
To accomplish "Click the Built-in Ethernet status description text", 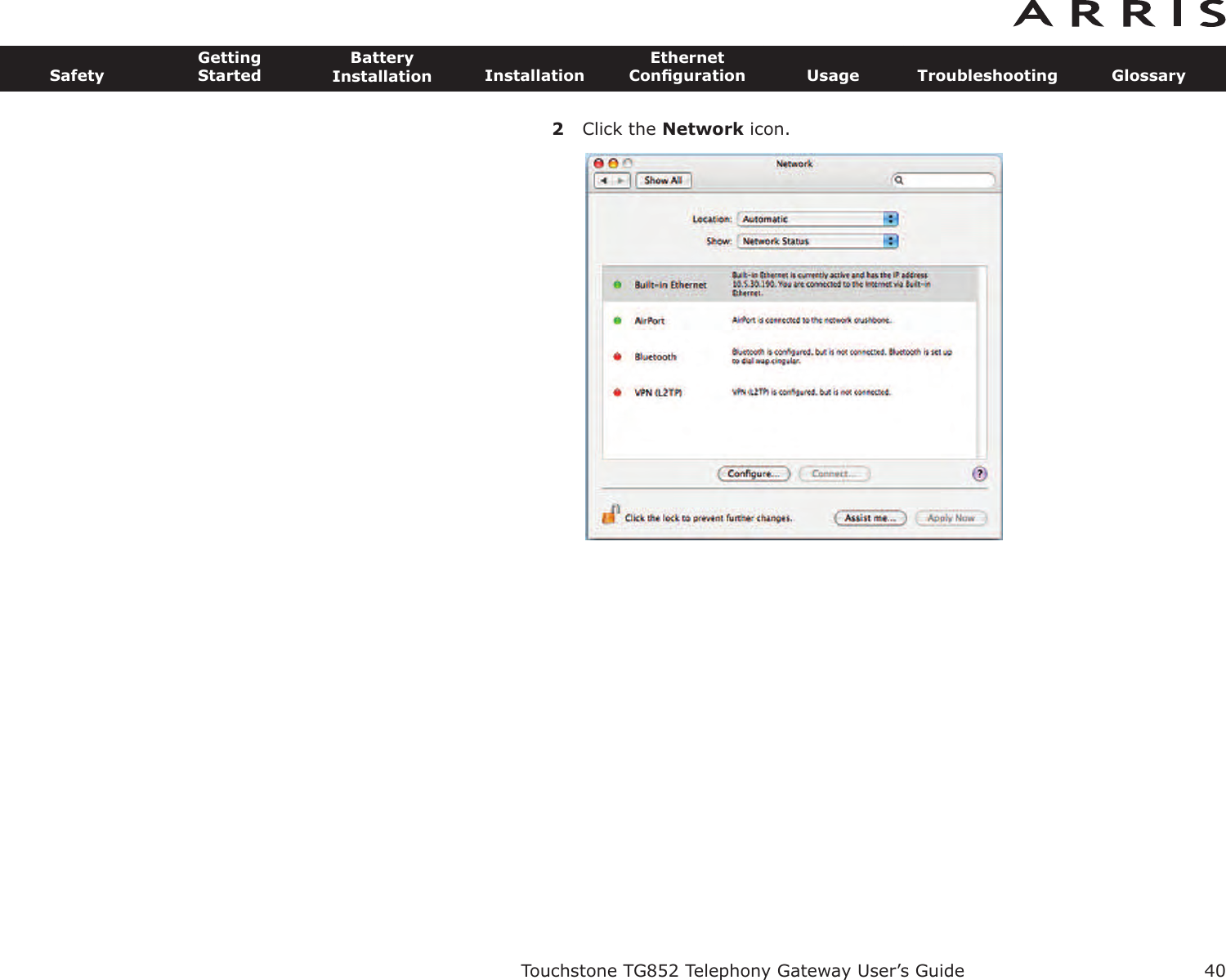I will pyautogui.click(x=830, y=284).
